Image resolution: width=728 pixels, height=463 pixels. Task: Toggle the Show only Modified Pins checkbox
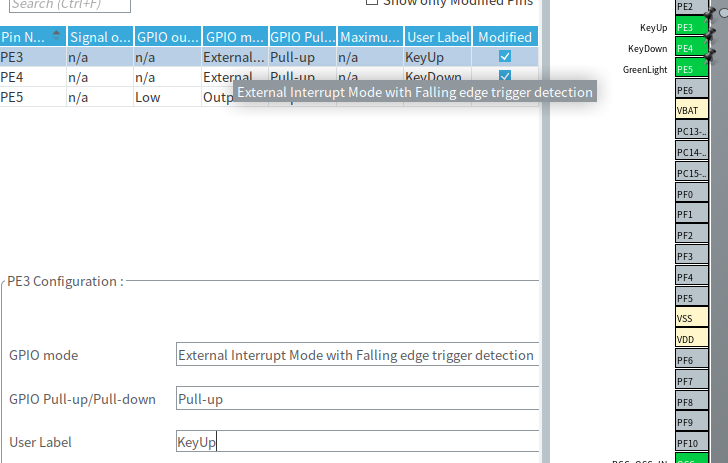[372, 2]
